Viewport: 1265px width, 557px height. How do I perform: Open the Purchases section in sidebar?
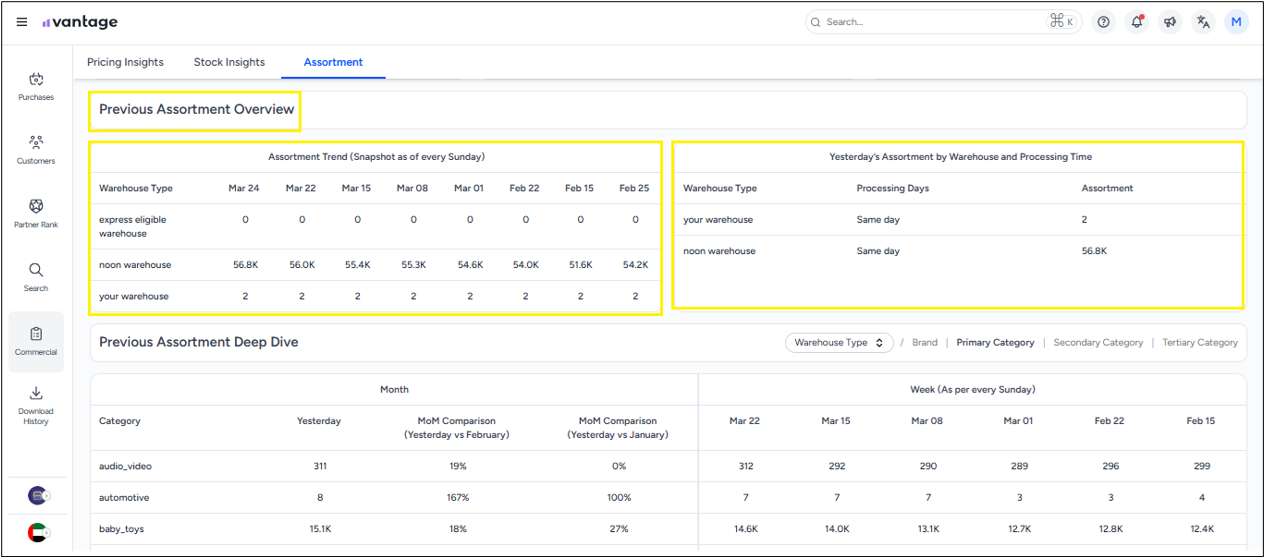point(36,86)
